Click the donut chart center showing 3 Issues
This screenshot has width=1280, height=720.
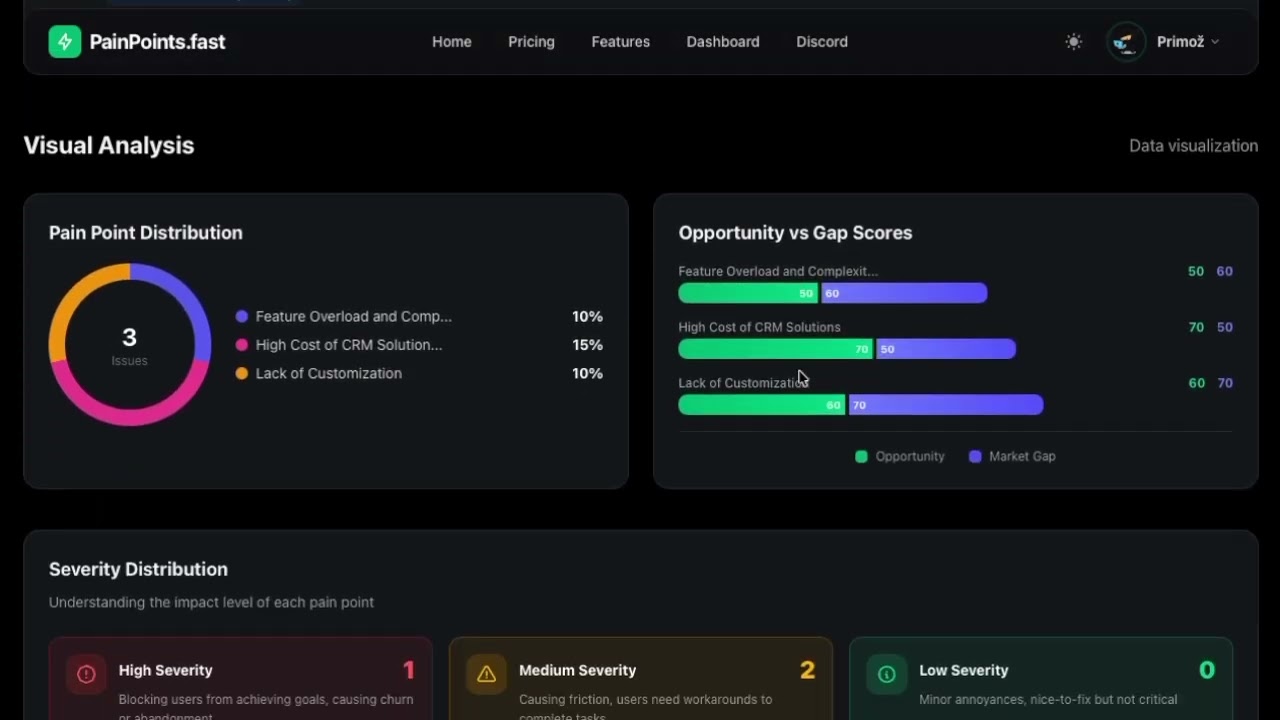(130, 344)
